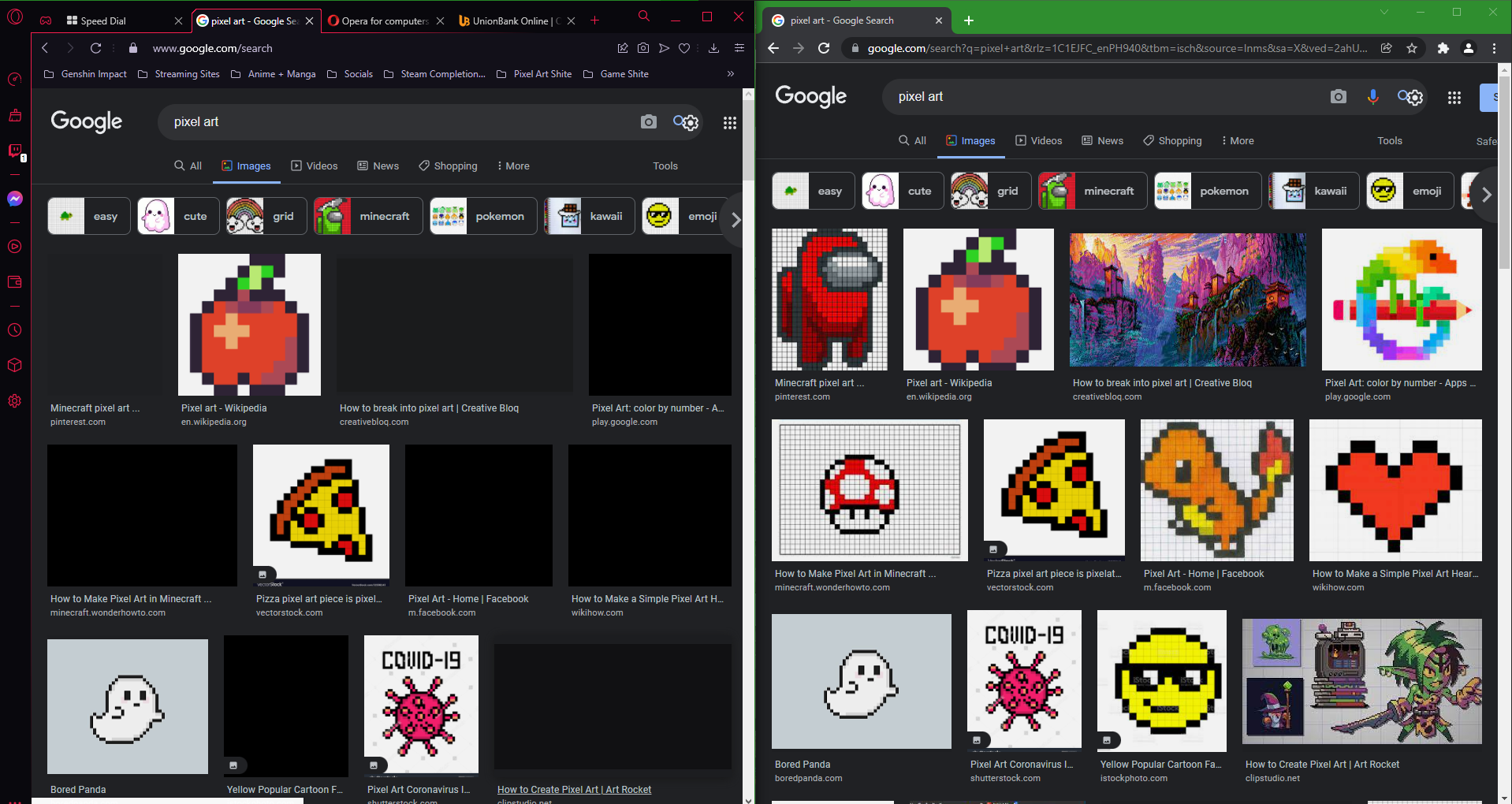This screenshot has width=1512, height=804.
Task: Show more chips arrow in Chrome results
Action: click(1486, 195)
